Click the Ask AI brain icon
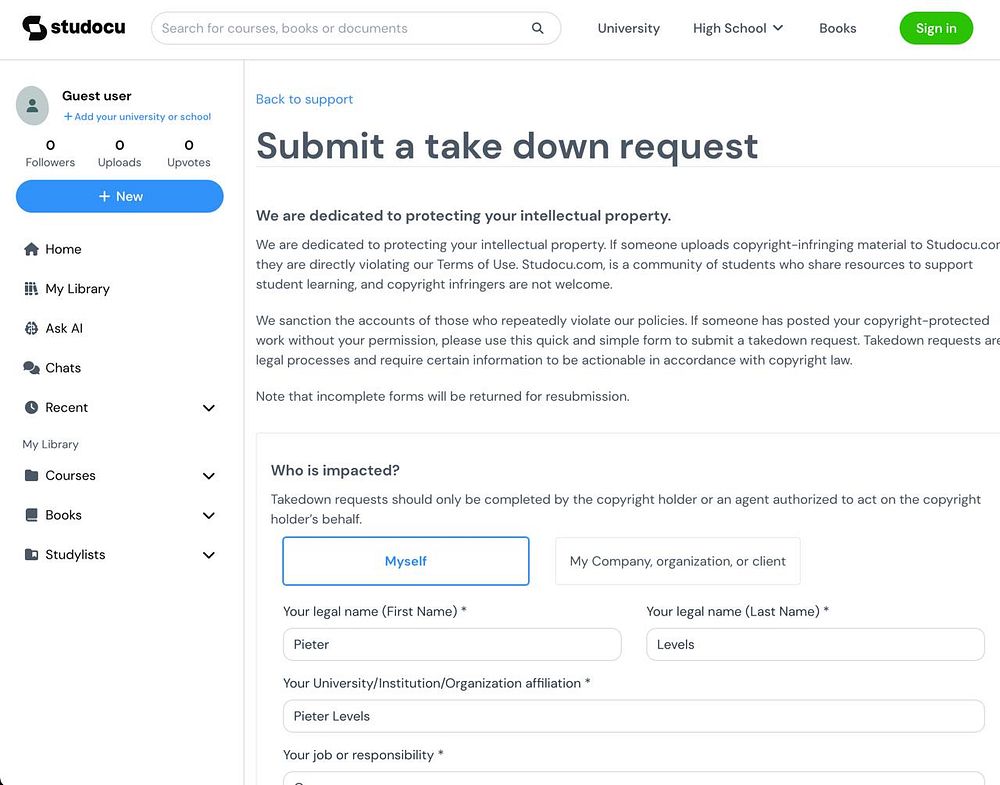 point(31,328)
